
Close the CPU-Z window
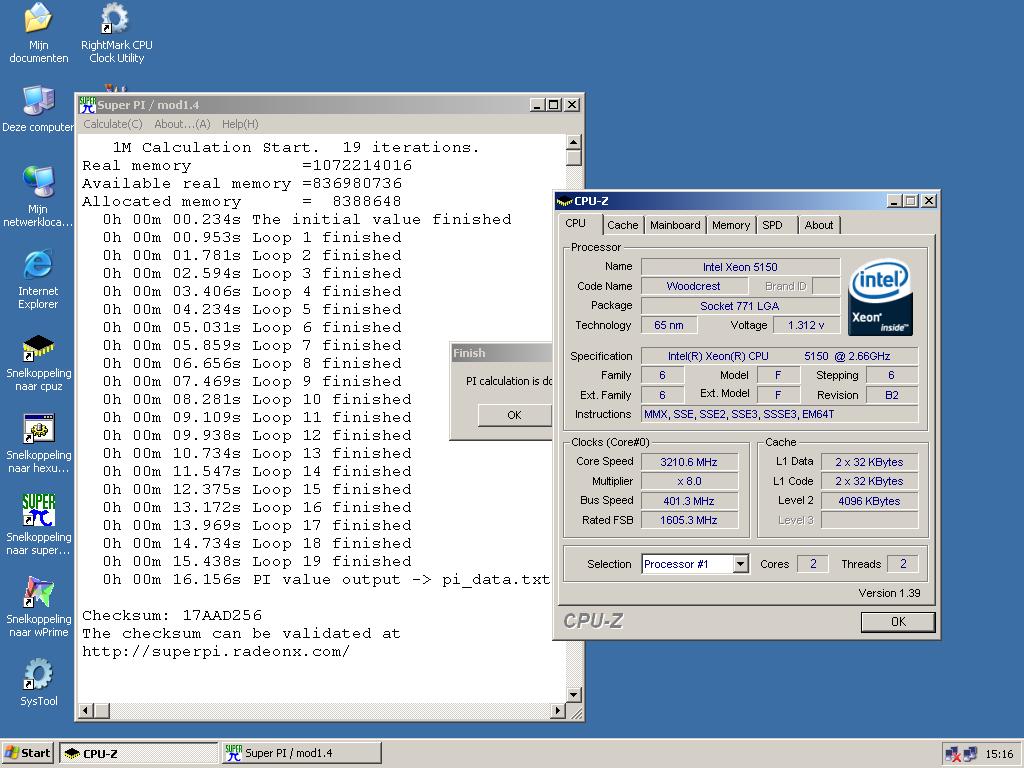tap(928, 201)
